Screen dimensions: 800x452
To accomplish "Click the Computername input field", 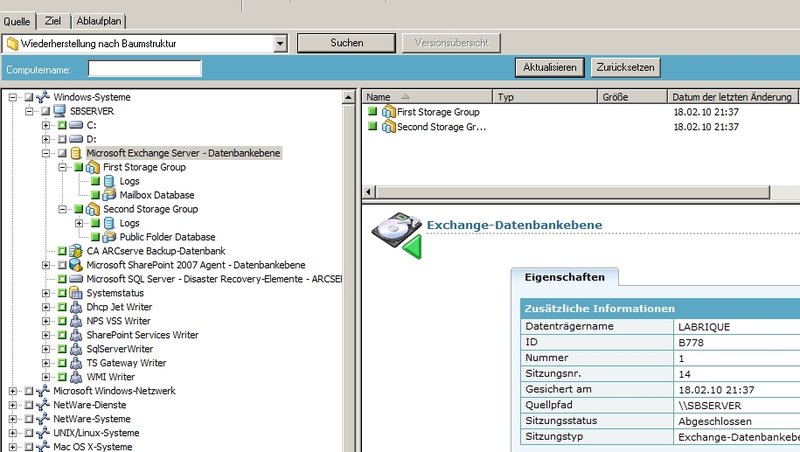I will (x=145, y=68).
